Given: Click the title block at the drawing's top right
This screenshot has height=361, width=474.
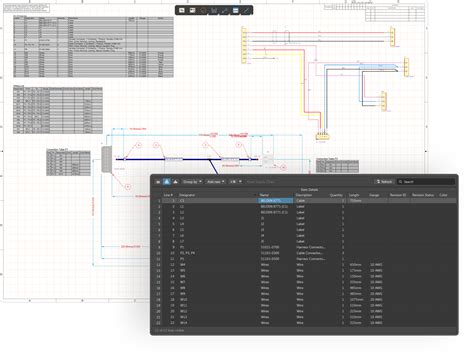Looking at the screenshot, I should coord(395,13).
